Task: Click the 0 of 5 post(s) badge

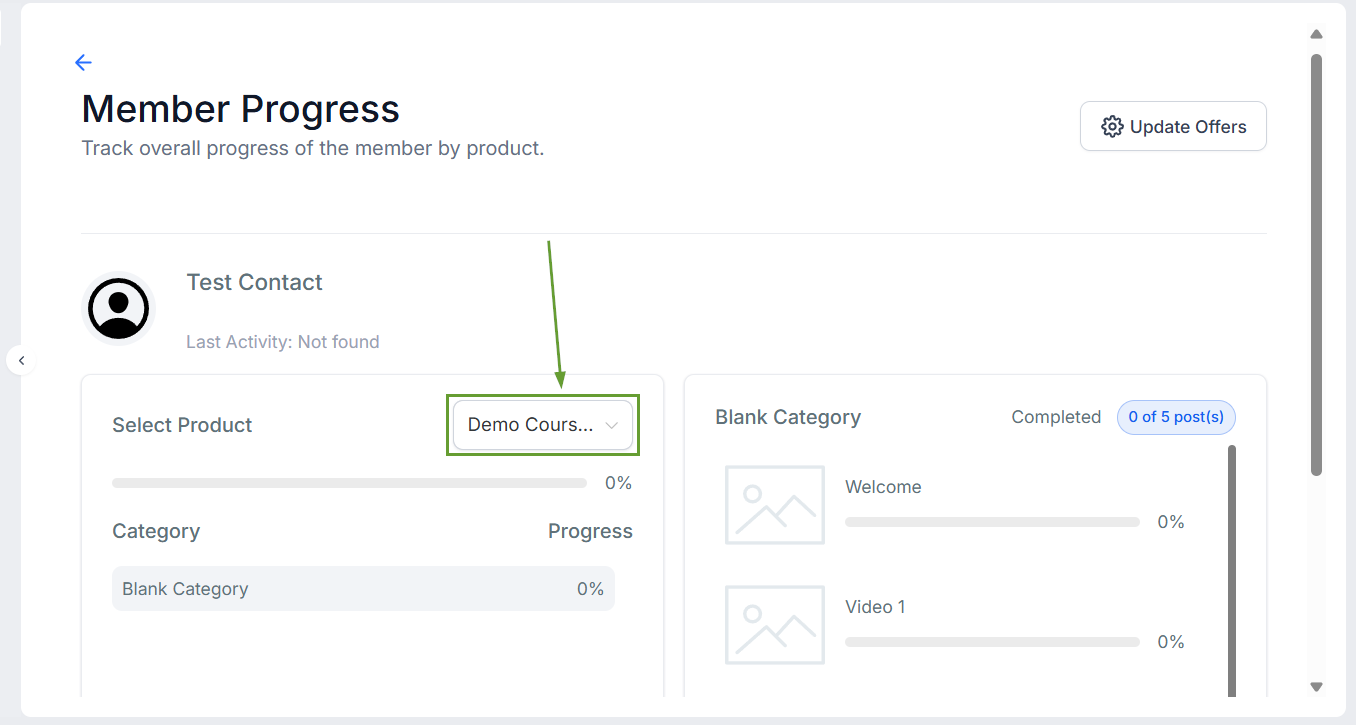Action: point(1176,417)
